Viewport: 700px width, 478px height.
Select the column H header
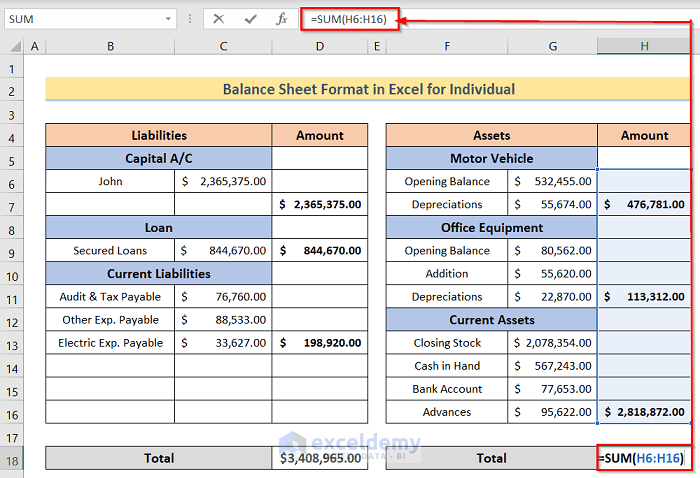click(644, 46)
